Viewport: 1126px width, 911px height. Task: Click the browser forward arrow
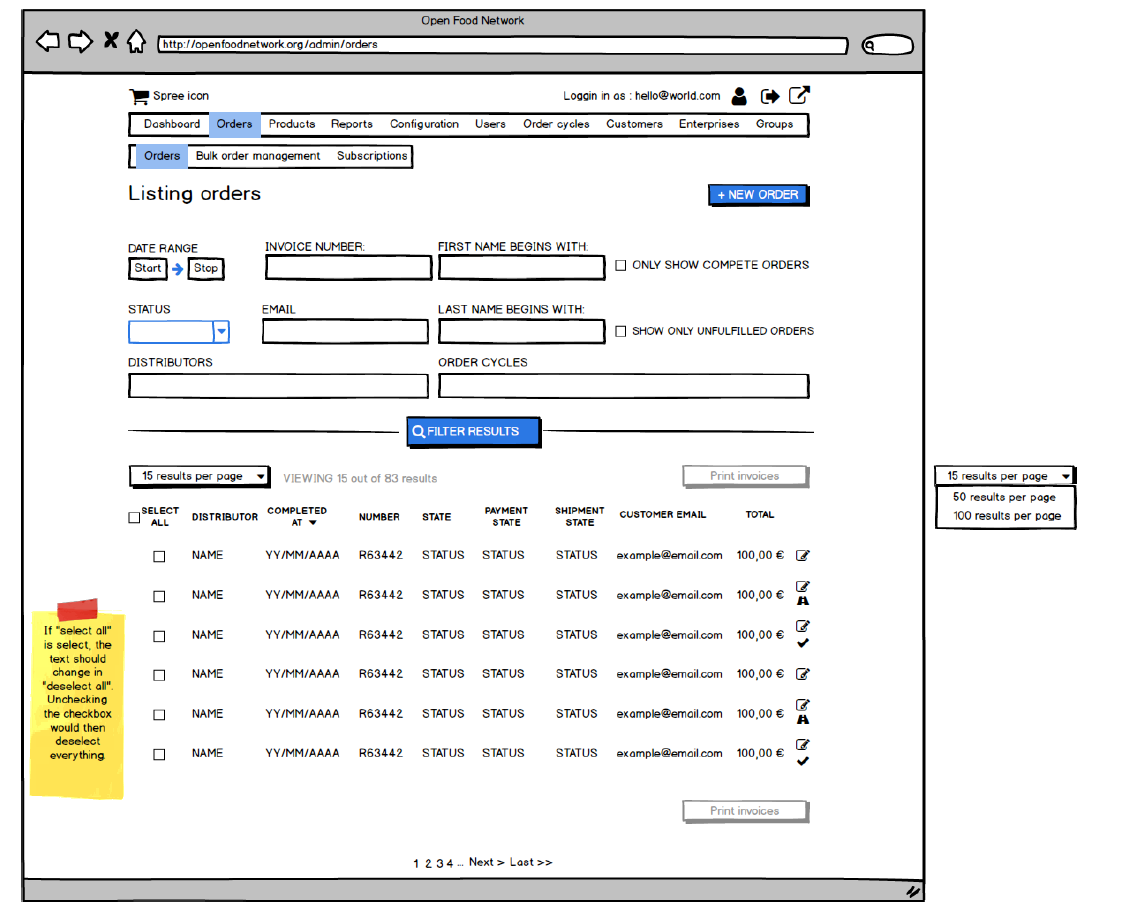(80, 42)
